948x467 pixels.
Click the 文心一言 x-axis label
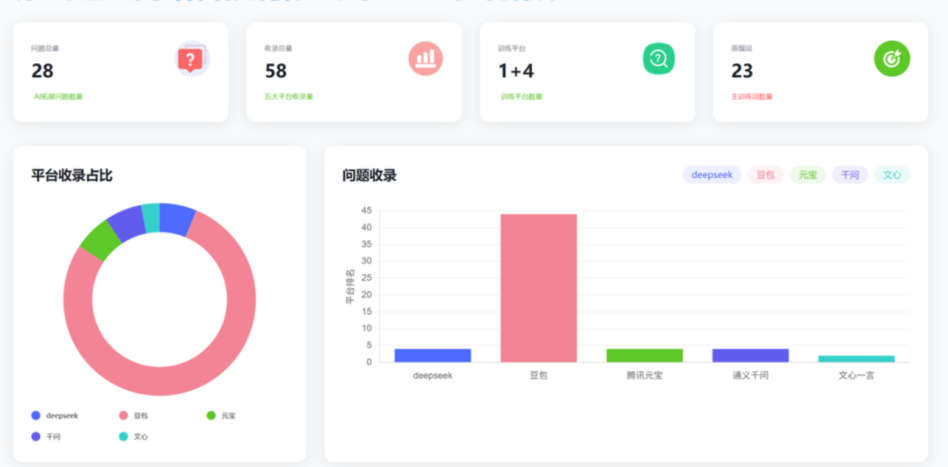click(x=856, y=376)
